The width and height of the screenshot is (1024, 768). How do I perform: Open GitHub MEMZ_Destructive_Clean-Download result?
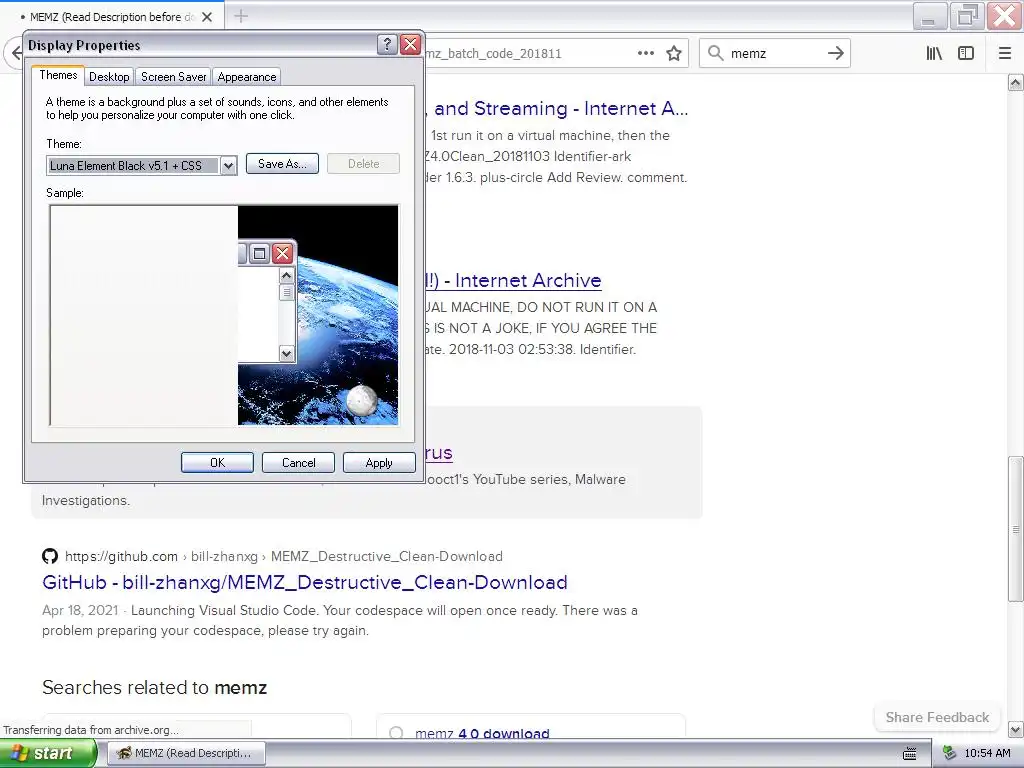(x=305, y=582)
